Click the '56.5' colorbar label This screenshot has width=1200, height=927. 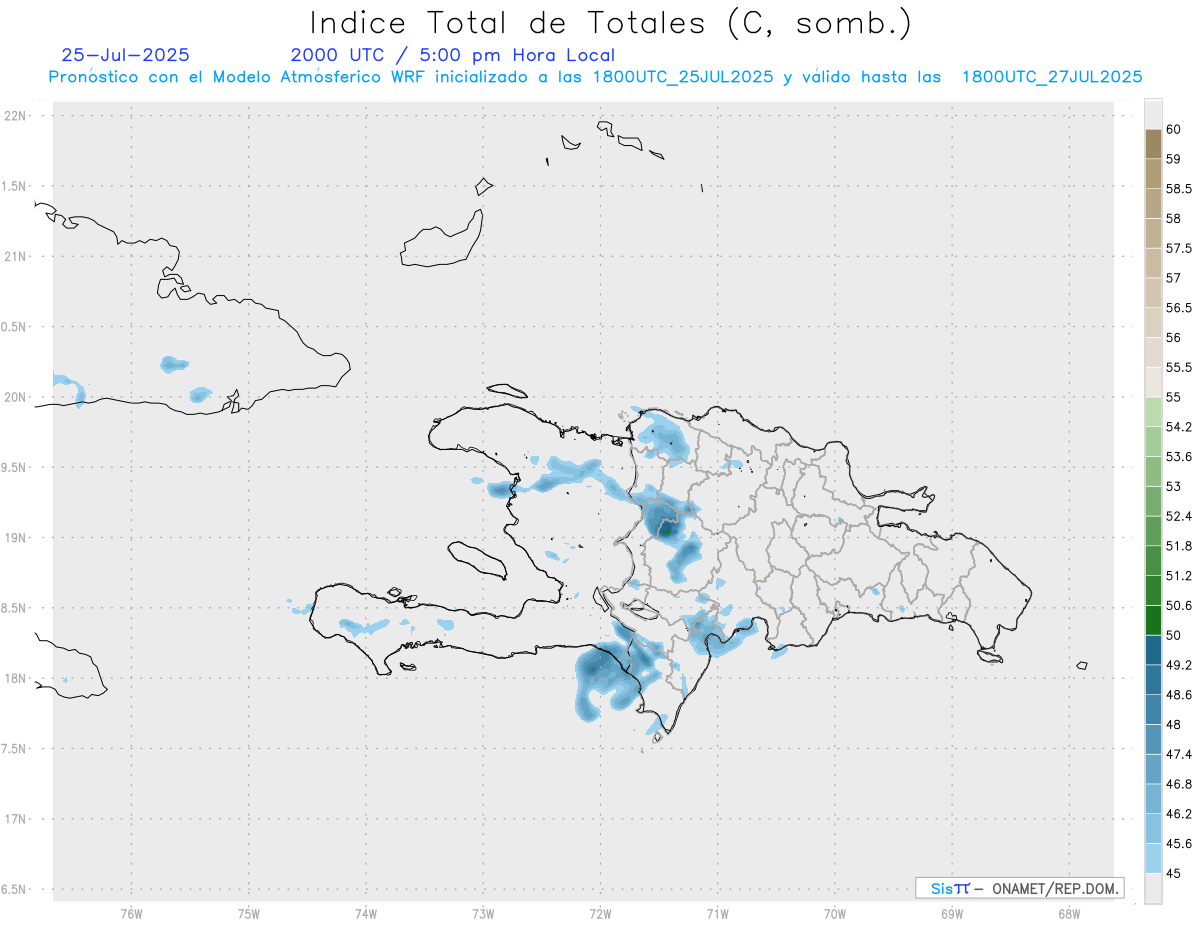pyautogui.click(x=1179, y=308)
